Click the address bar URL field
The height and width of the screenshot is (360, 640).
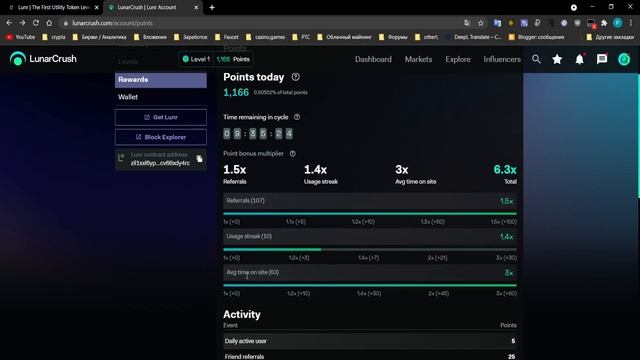tap(261, 23)
